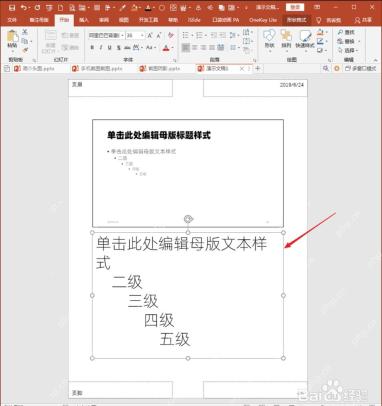Image resolution: width=382 pixels, height=406 pixels.
Task: Switch to the iSlide tab
Action: pos(194,20)
